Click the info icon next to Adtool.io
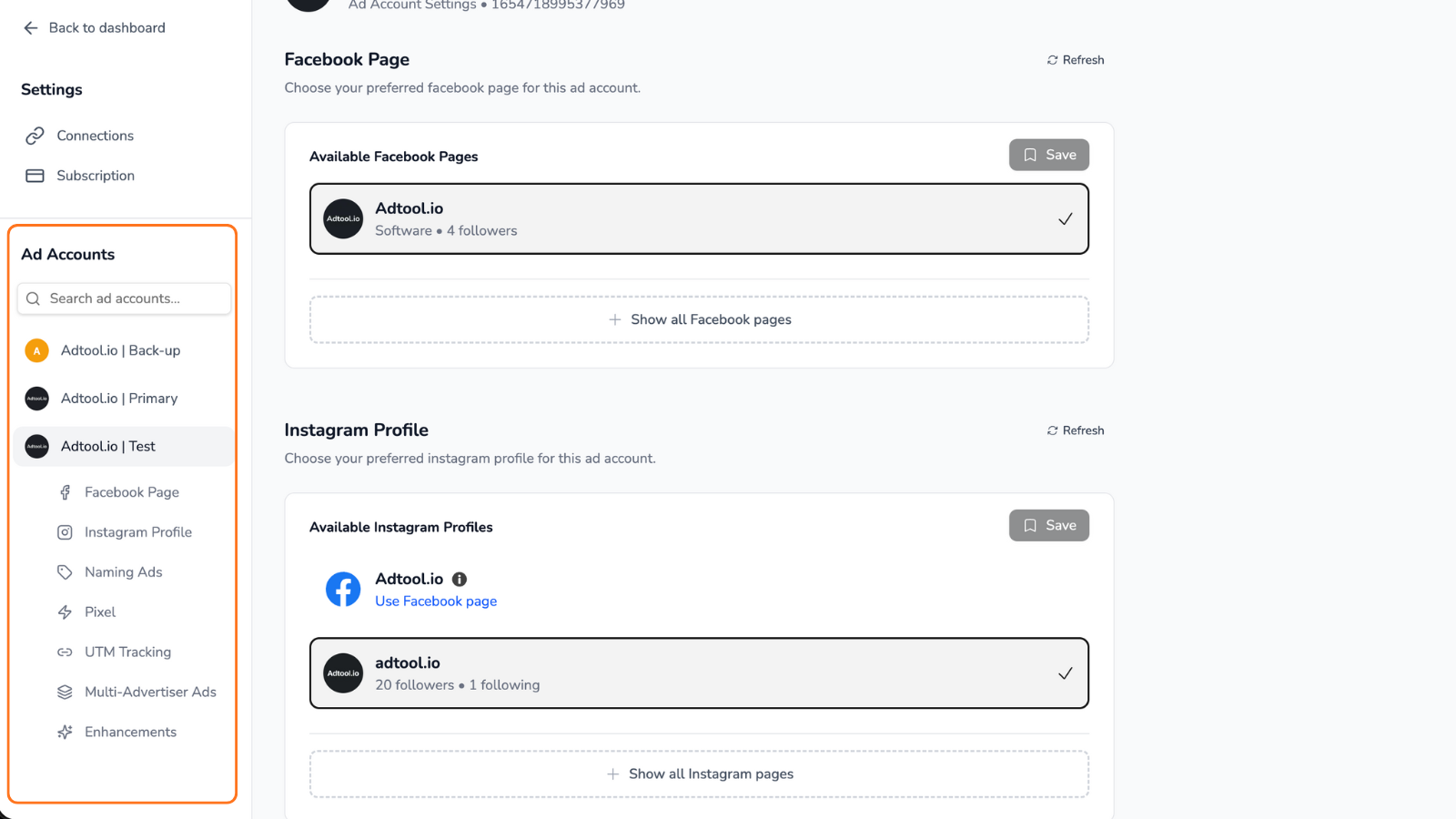Viewport: 1456px width, 819px height. [x=459, y=579]
